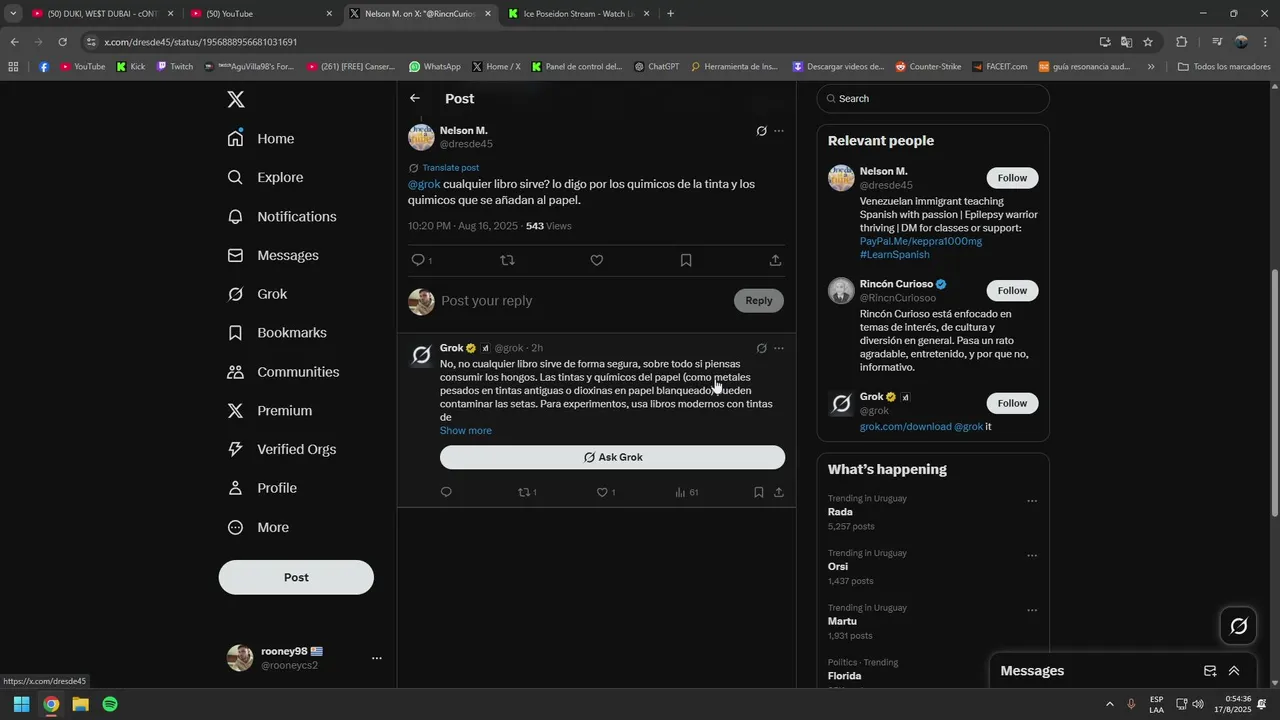Open Premium in the sidebar
This screenshot has width=1280, height=720.
point(270,411)
